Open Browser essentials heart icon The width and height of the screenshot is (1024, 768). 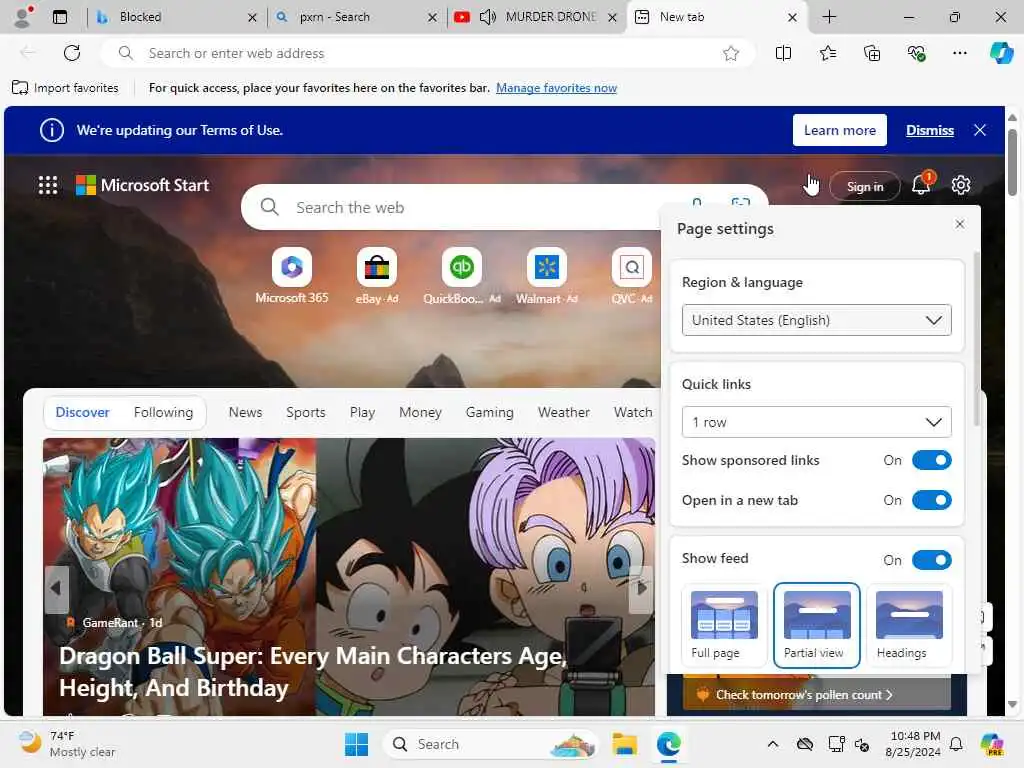click(916, 53)
